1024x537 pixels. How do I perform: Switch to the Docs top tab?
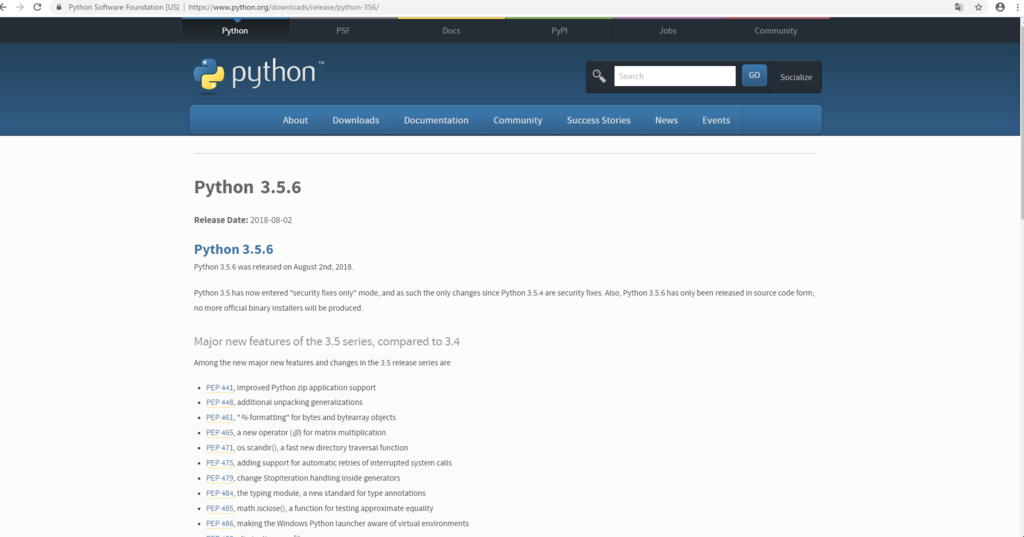451,31
